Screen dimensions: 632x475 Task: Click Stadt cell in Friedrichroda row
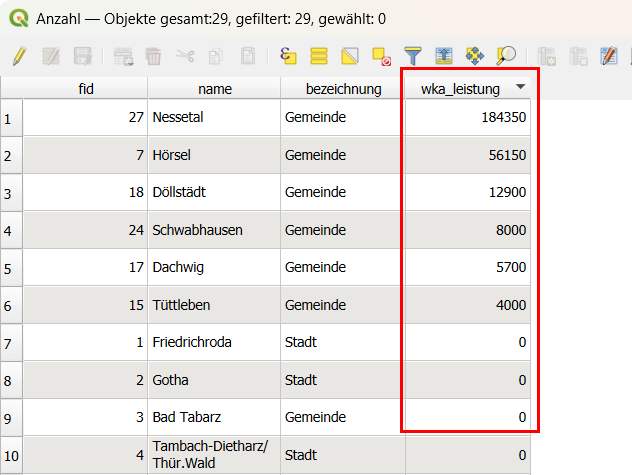[343, 342]
